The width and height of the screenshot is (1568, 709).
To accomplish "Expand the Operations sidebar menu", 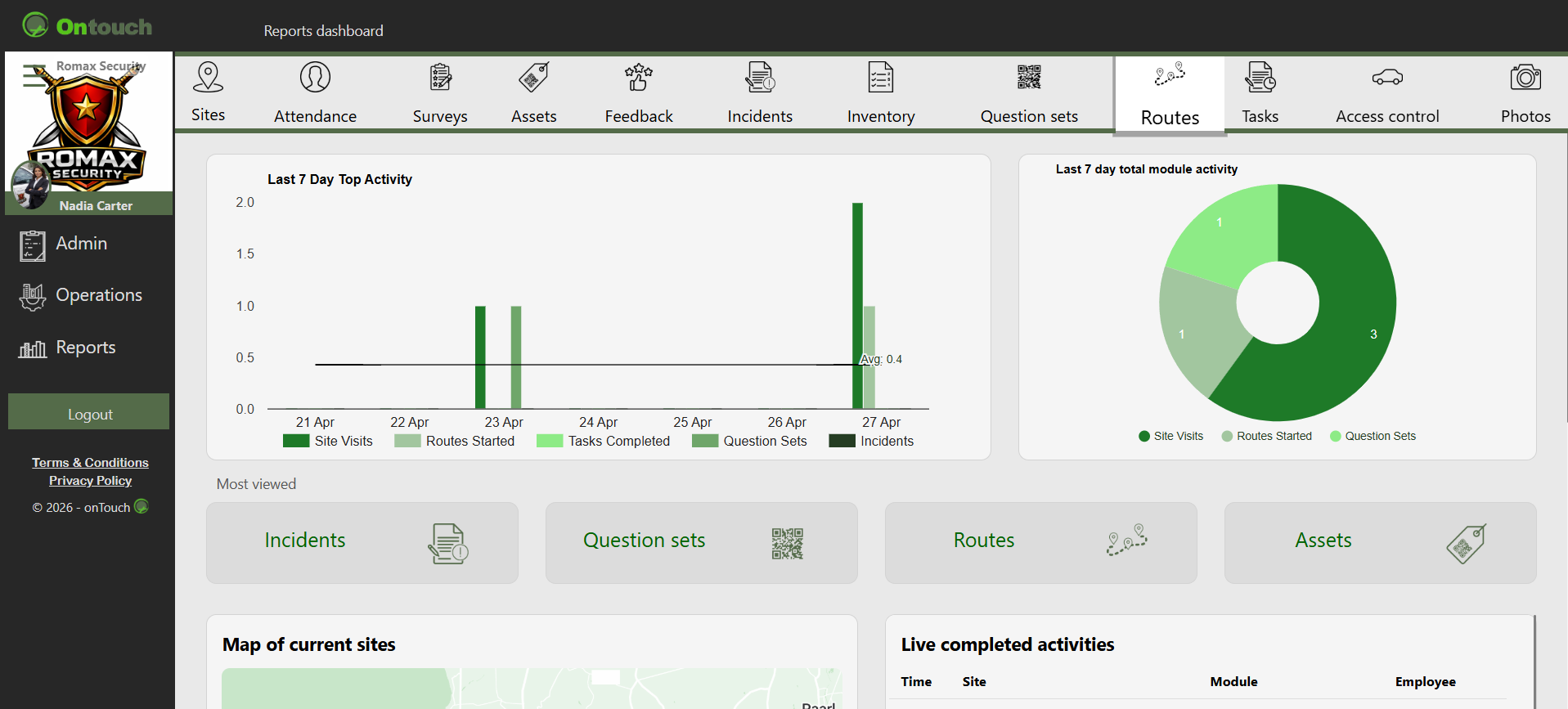I will [99, 295].
